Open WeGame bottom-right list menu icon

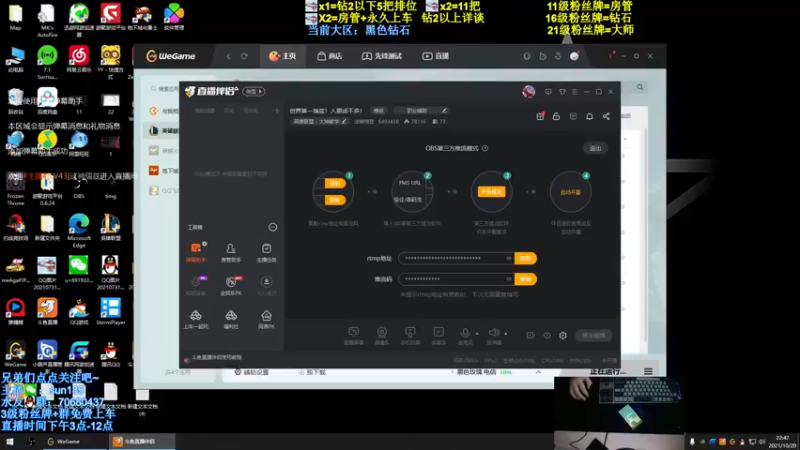coord(648,372)
